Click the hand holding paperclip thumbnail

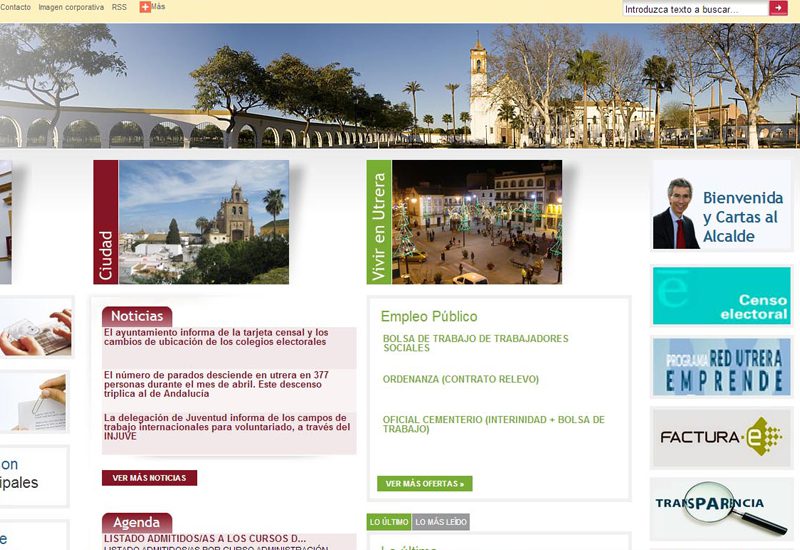(33, 403)
